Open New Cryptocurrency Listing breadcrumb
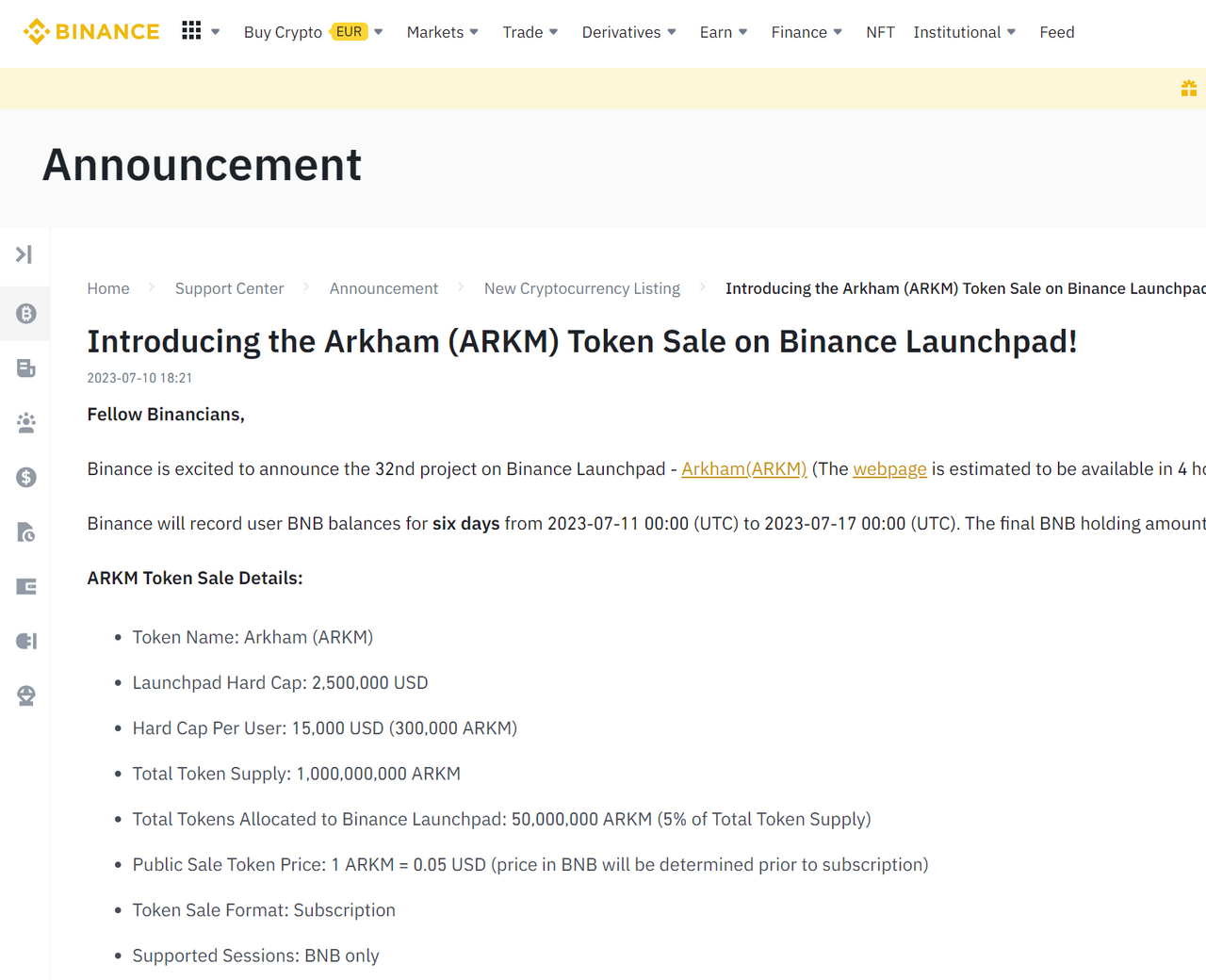Screen dimensions: 1206x980 pyautogui.click(x=582, y=288)
